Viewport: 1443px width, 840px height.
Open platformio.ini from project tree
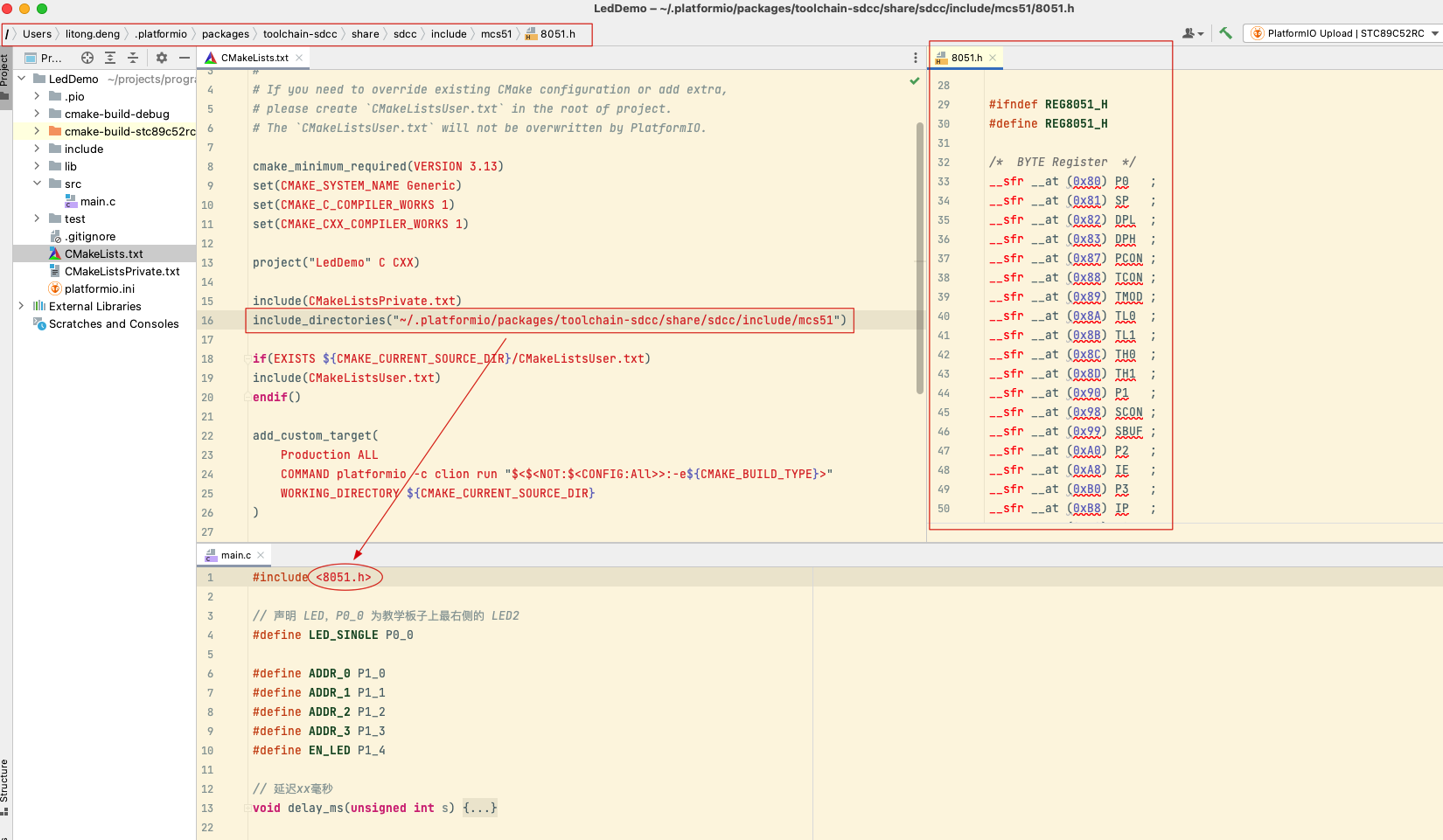click(x=99, y=288)
